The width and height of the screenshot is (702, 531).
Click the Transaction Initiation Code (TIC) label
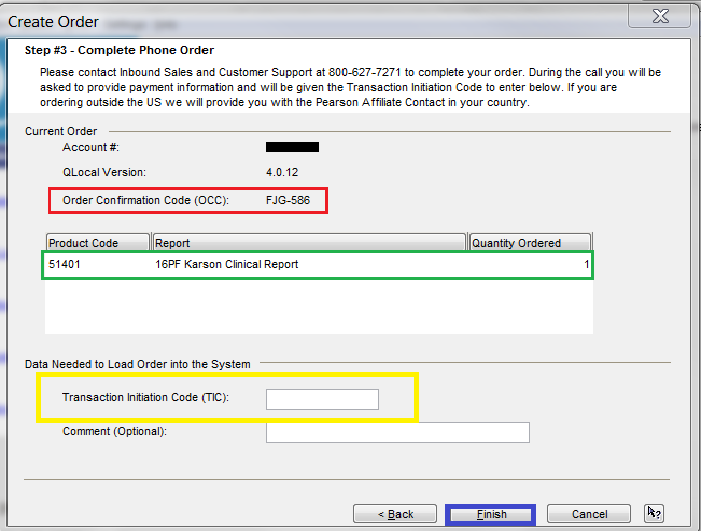pyautogui.click(x=146, y=397)
